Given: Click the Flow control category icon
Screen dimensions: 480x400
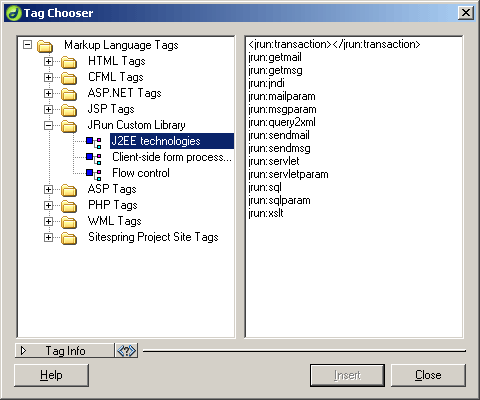Looking at the screenshot, I should click(x=94, y=174).
